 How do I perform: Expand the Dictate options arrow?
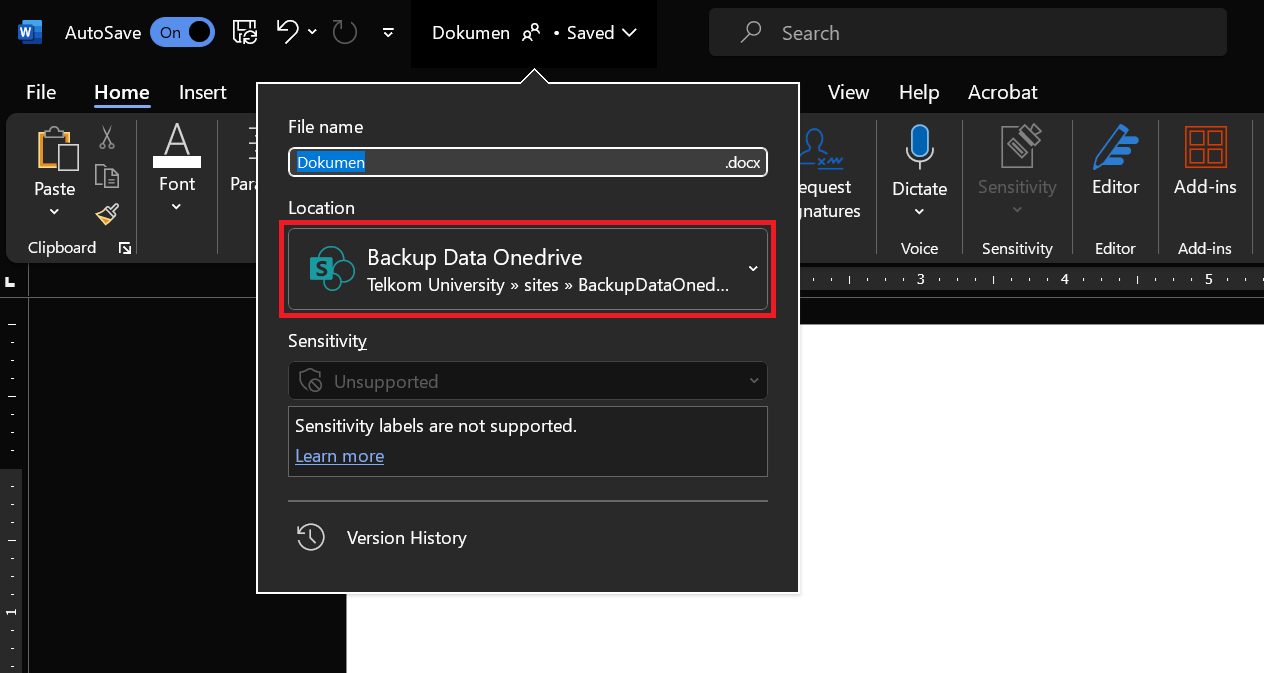919,211
